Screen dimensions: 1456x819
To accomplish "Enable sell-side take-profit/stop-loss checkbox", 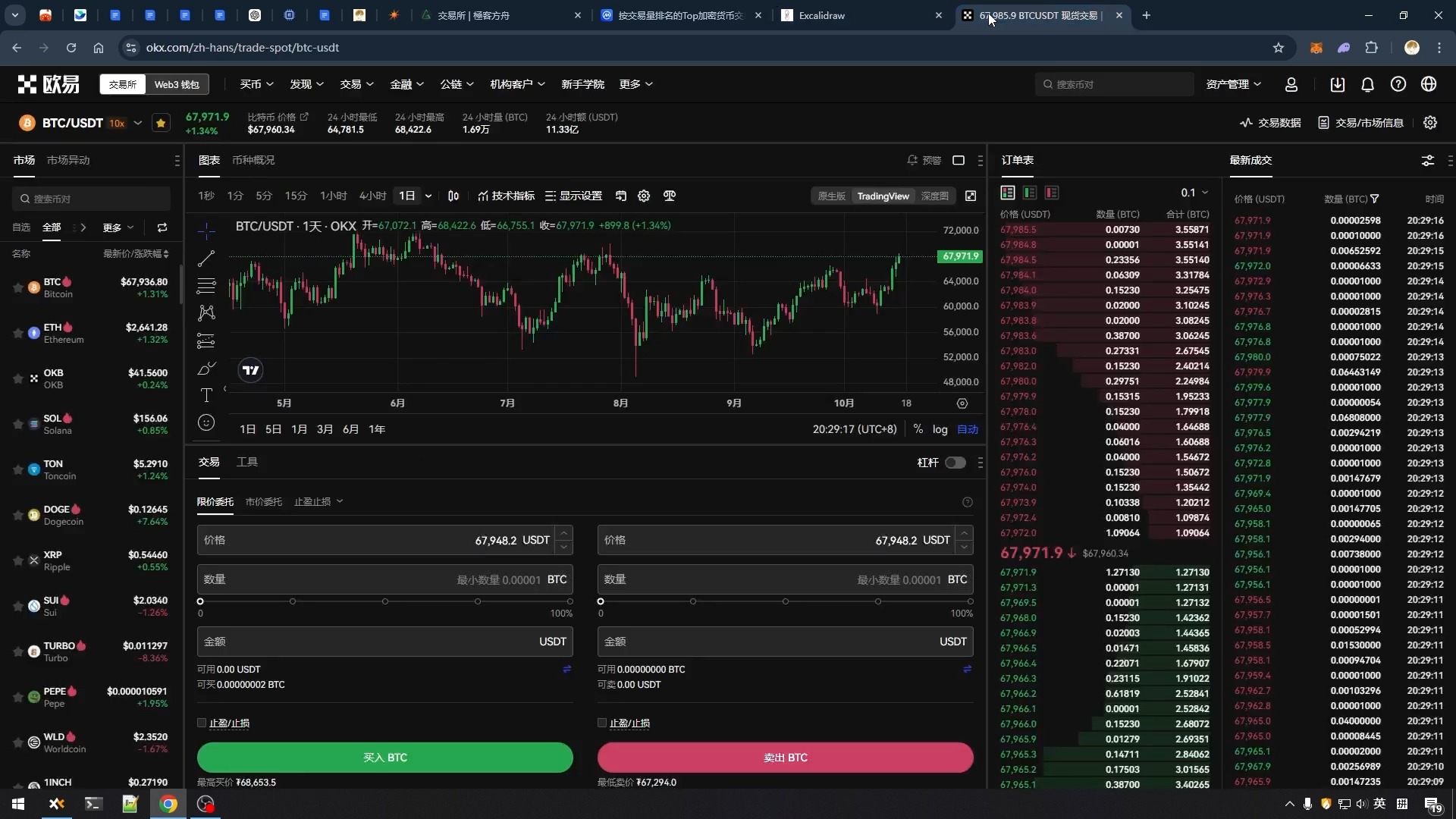I will [x=602, y=723].
